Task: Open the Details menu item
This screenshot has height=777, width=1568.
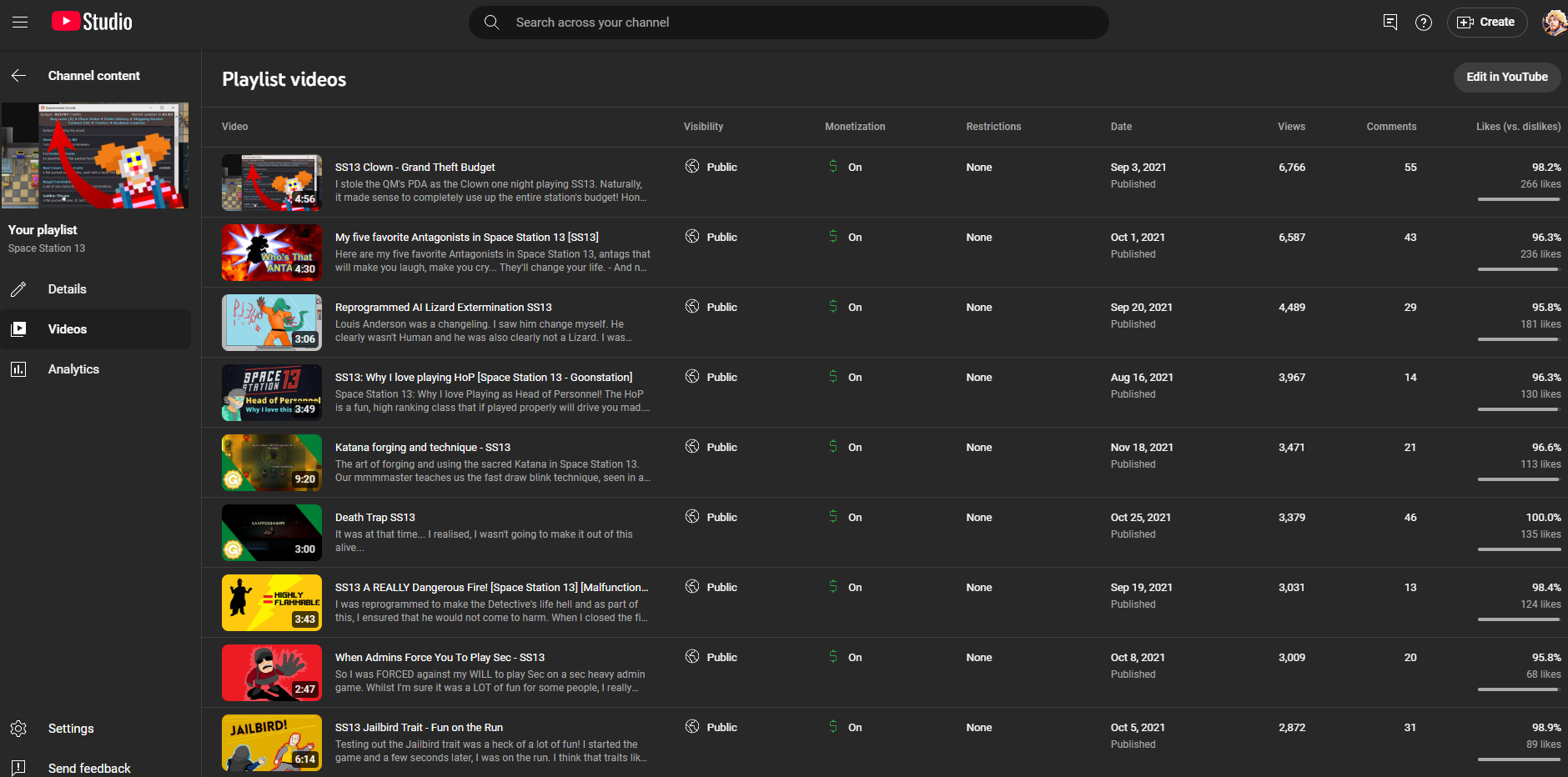Action: (x=96, y=289)
